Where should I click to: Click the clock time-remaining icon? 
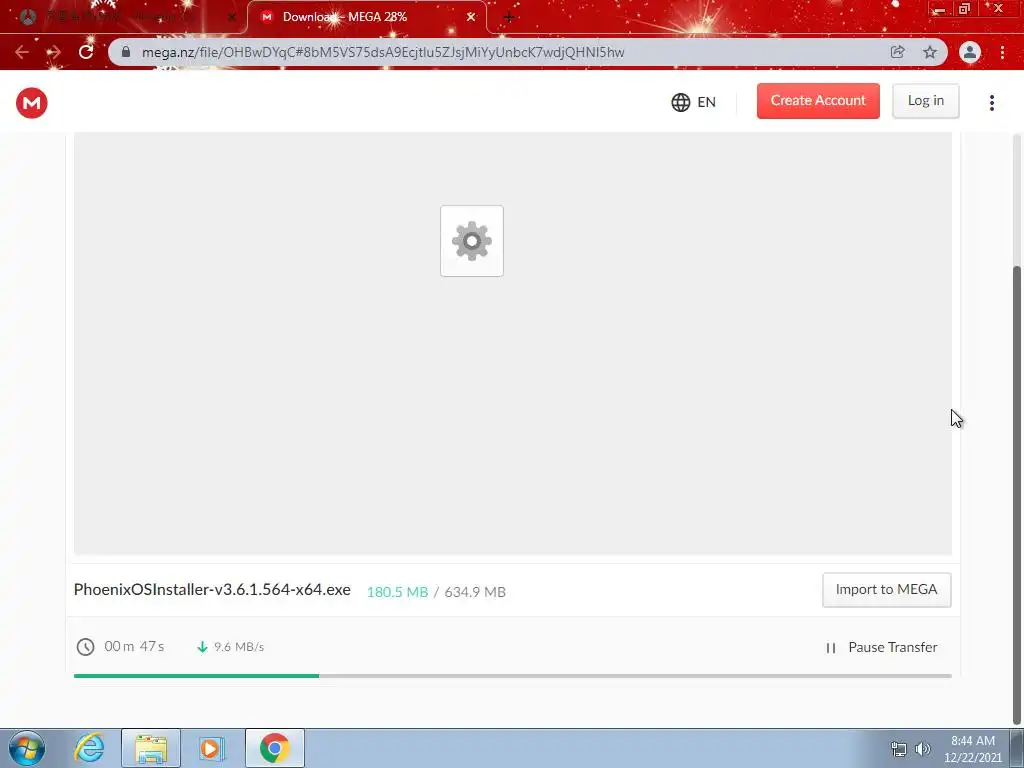[86, 647]
